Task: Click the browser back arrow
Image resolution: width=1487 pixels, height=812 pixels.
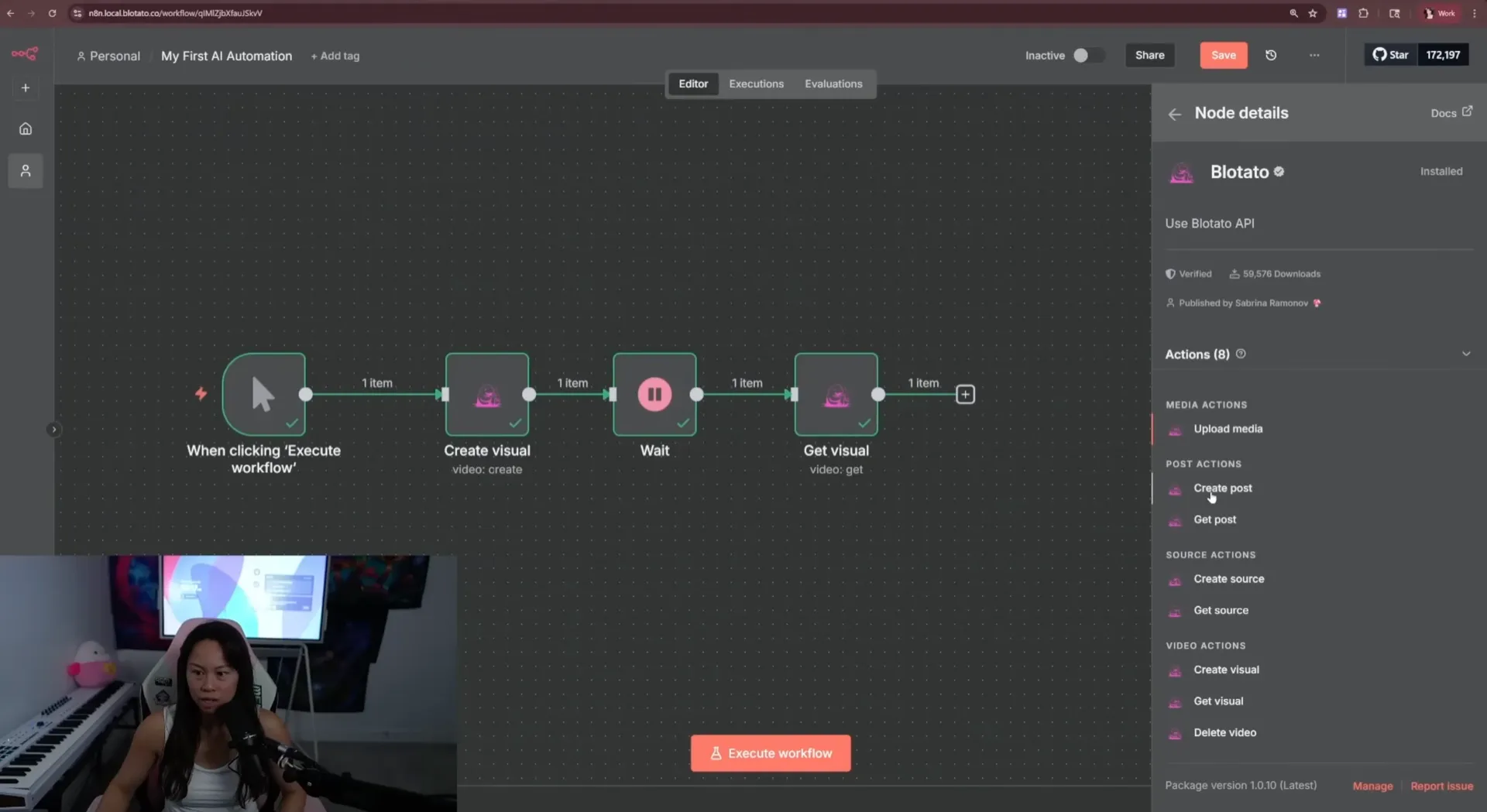Action: [10, 13]
